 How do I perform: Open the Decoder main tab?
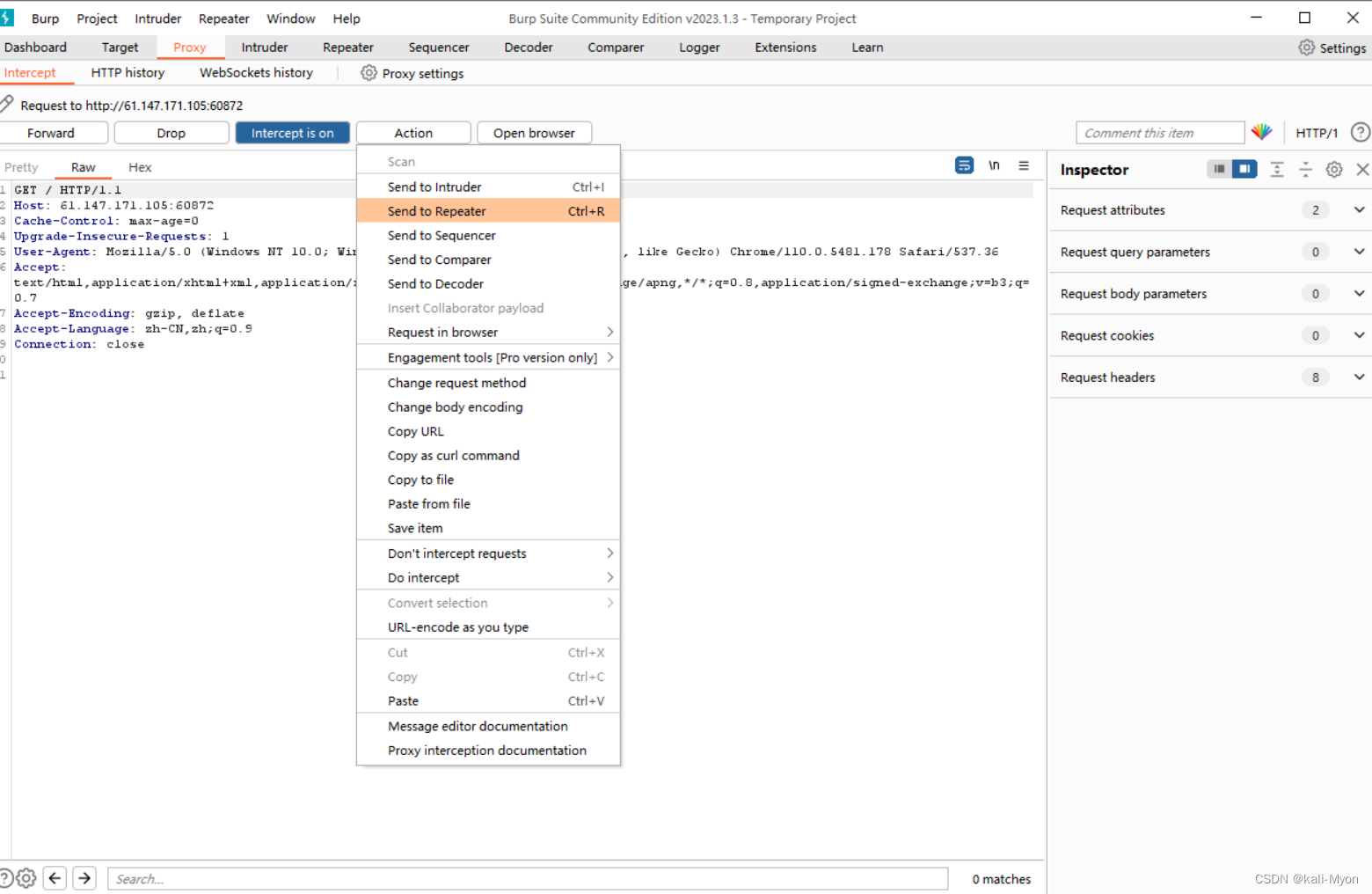point(529,48)
